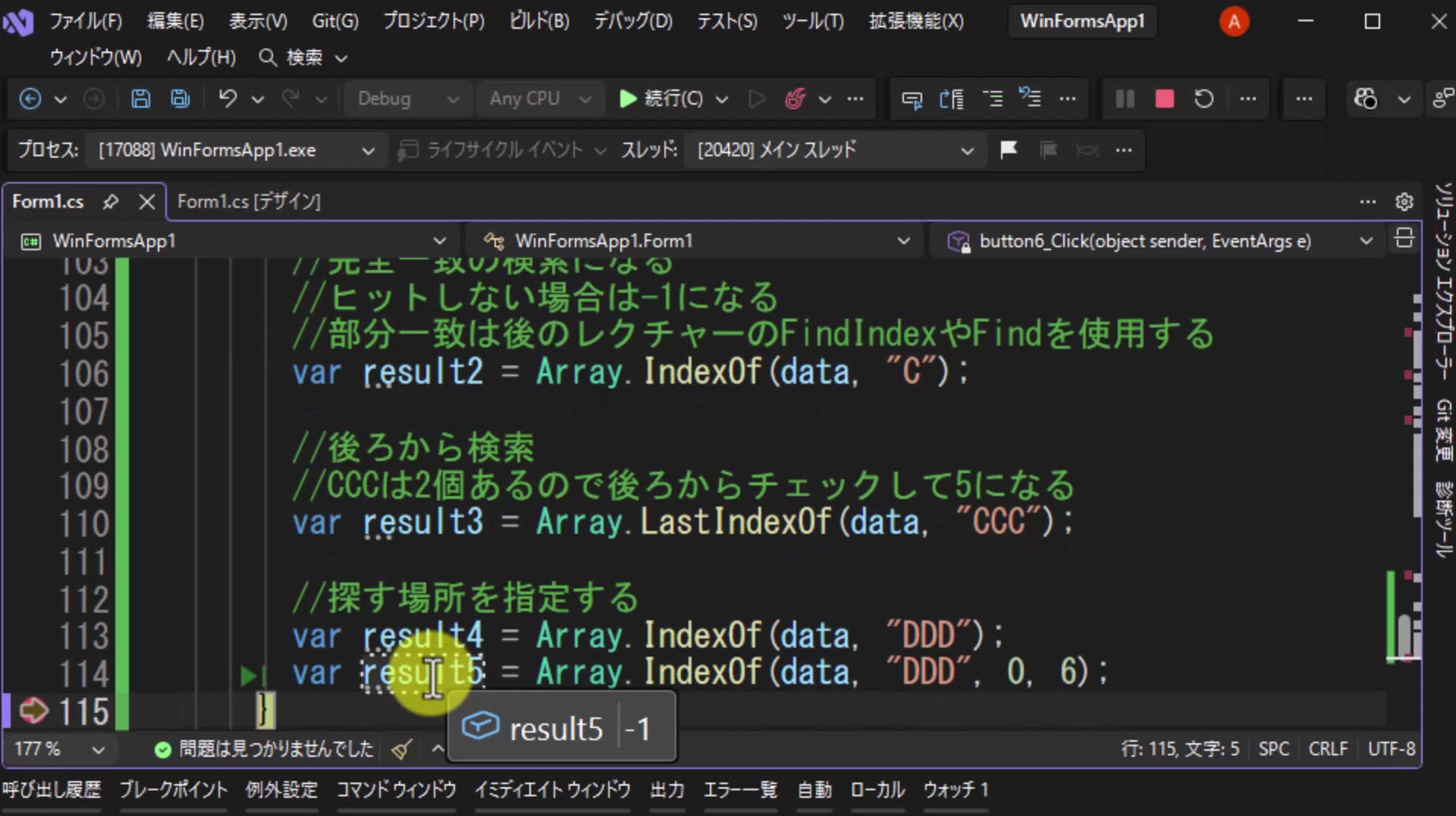The height and width of the screenshot is (816, 1456).
Task: Open the デバッグ(D) menu
Action: pos(632,21)
